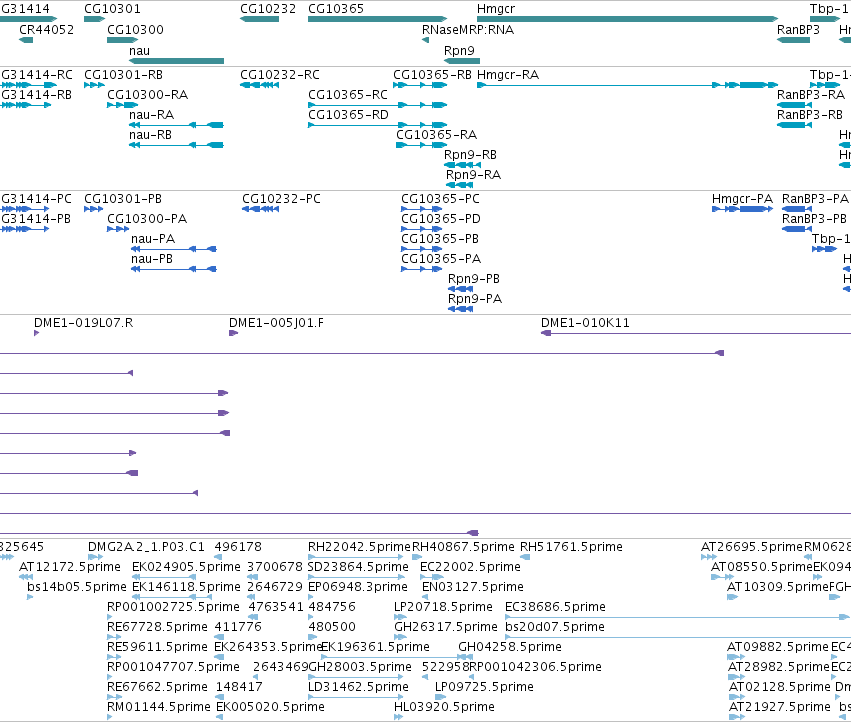Select EST GH04258.5prime label

(510, 647)
